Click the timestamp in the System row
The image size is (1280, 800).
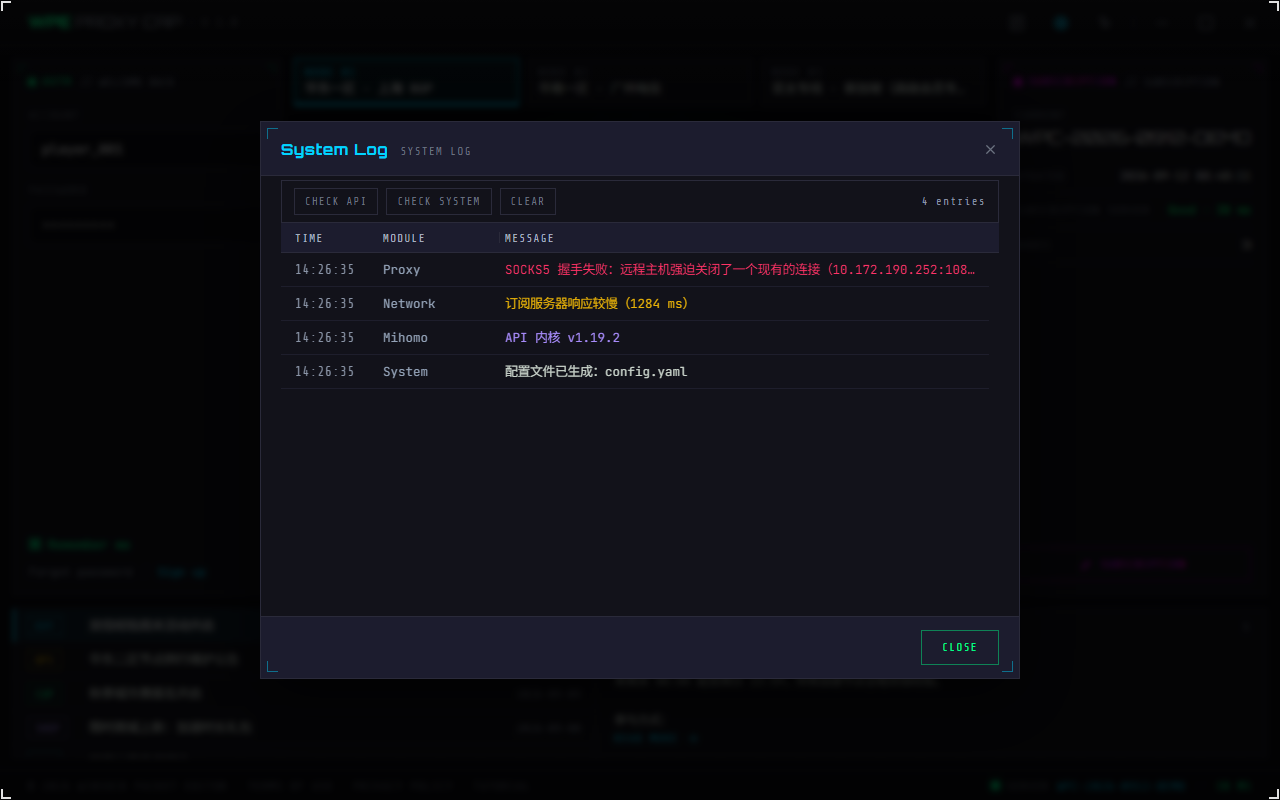coord(325,372)
